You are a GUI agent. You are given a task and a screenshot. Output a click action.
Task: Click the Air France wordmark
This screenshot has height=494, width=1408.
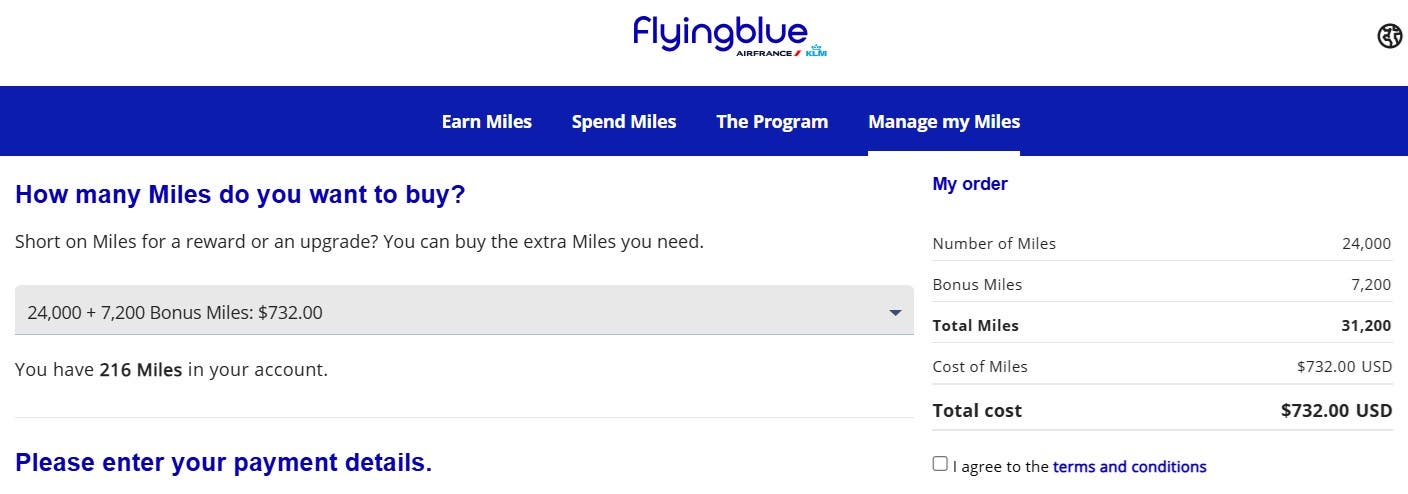click(x=765, y=53)
